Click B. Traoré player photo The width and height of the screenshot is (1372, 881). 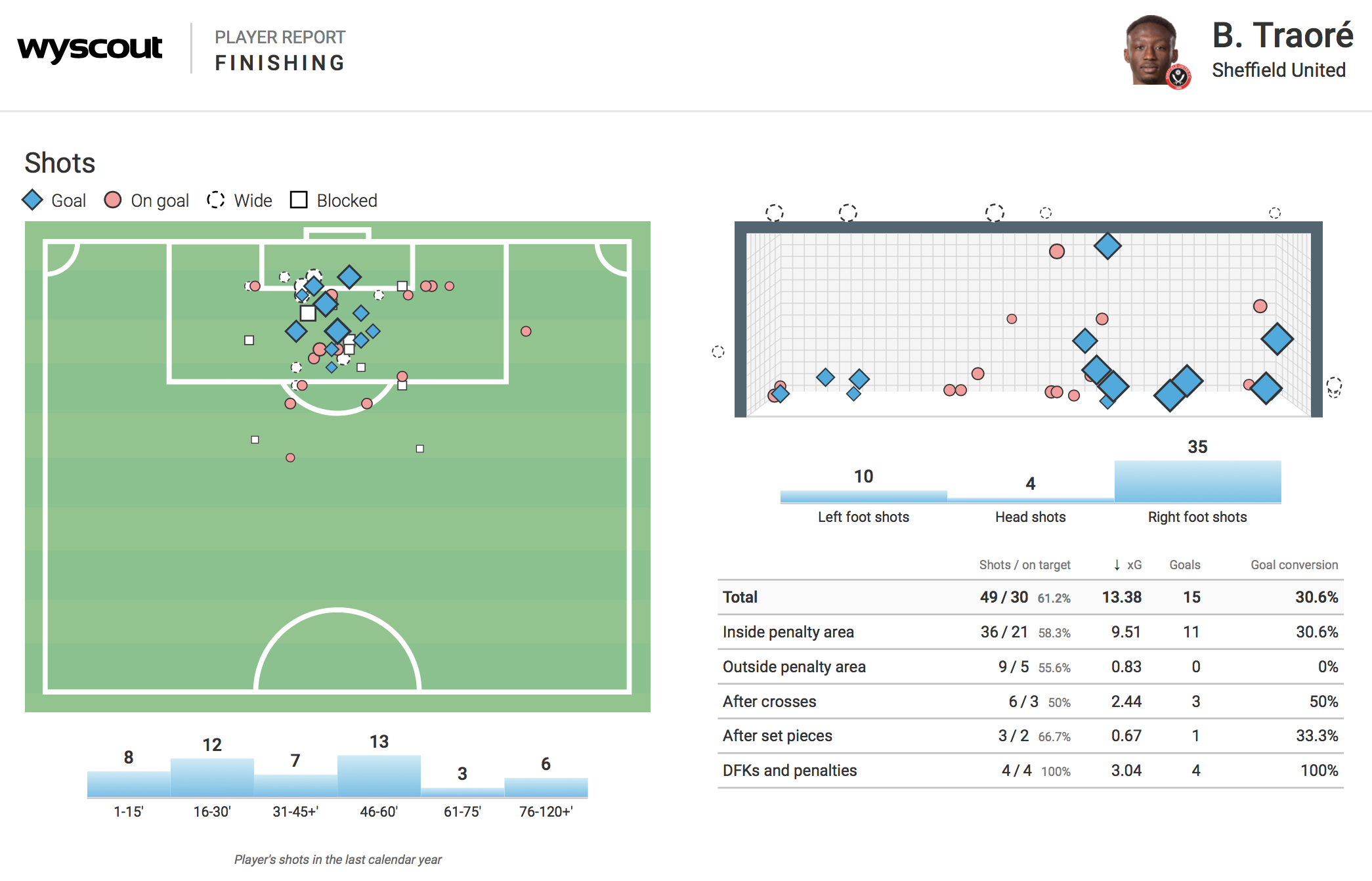[x=1151, y=50]
